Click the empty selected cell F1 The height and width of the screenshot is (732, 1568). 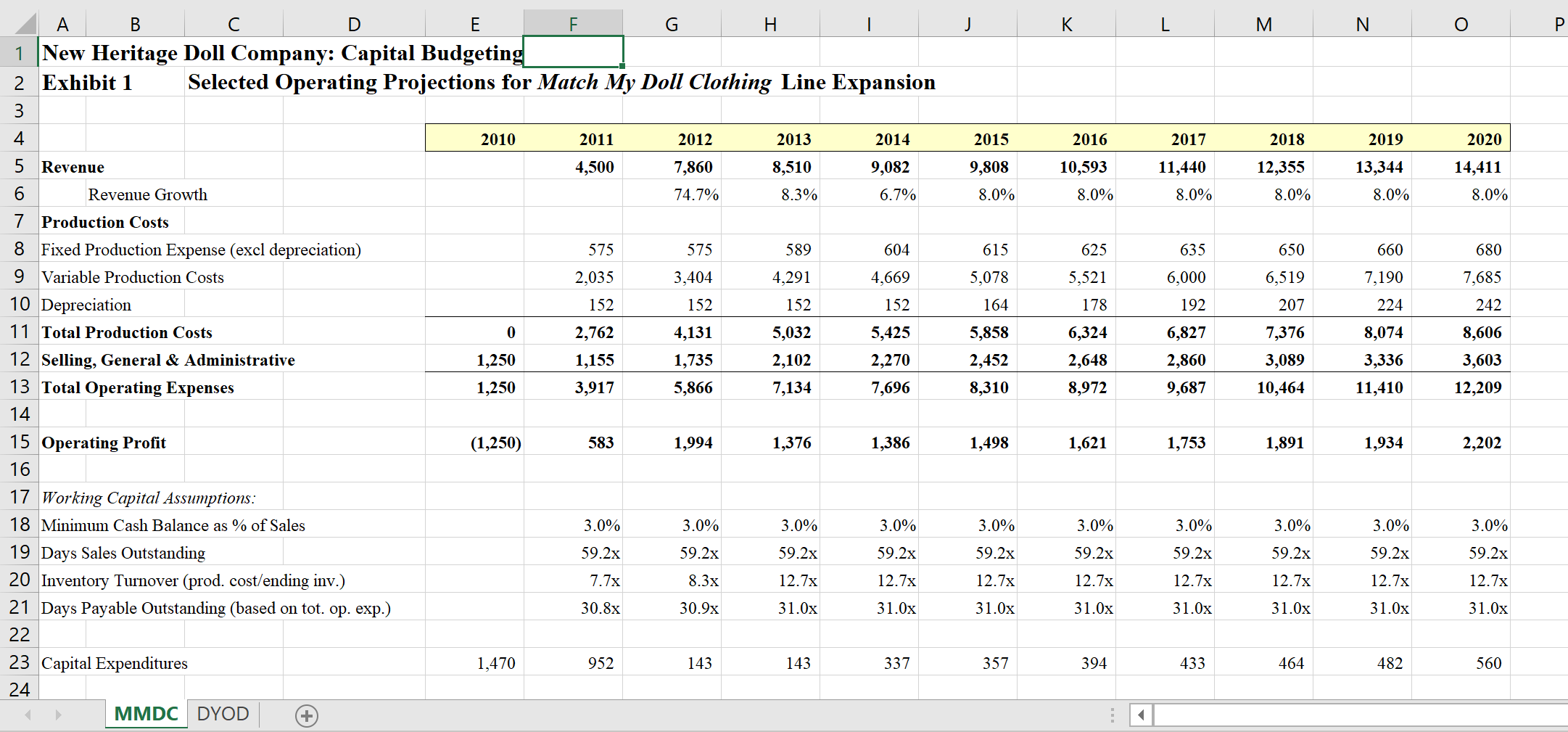pos(573,52)
